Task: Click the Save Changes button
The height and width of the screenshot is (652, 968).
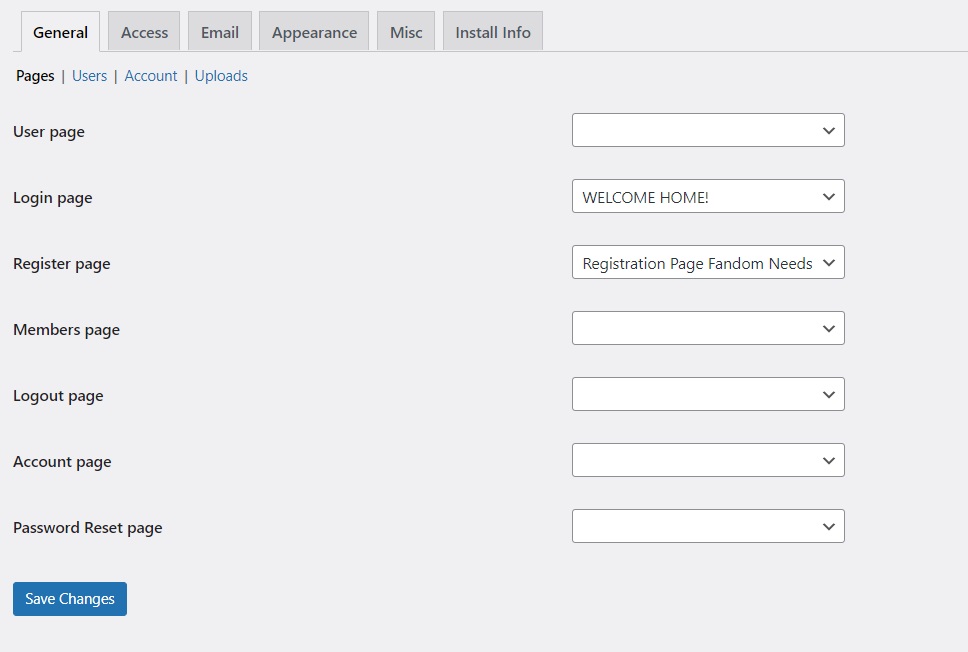Action: (70, 599)
